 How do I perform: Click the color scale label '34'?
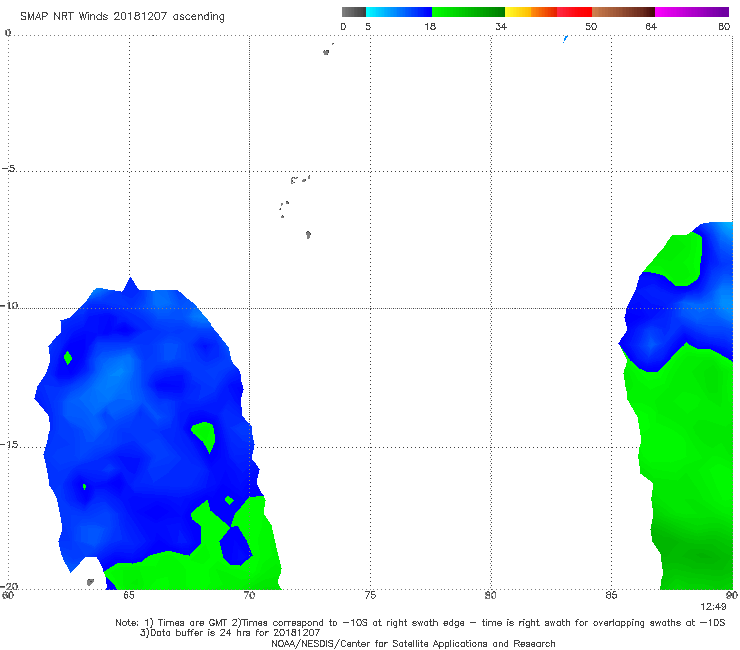point(501,26)
